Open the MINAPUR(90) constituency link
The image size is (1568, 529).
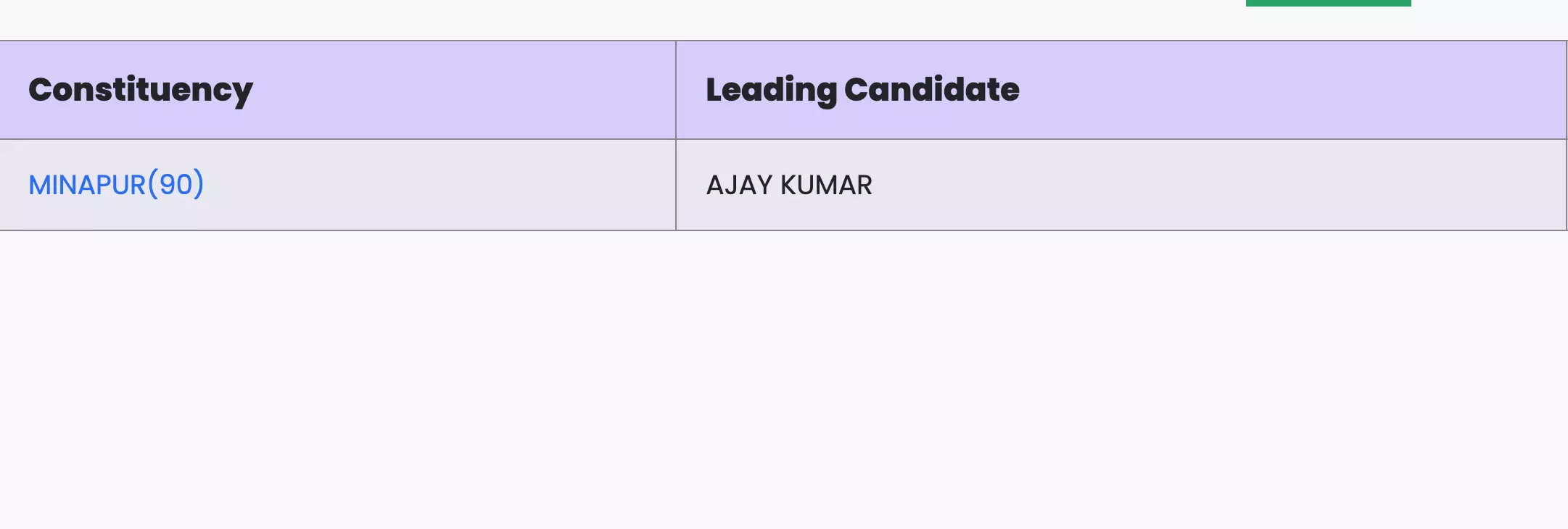click(x=116, y=185)
